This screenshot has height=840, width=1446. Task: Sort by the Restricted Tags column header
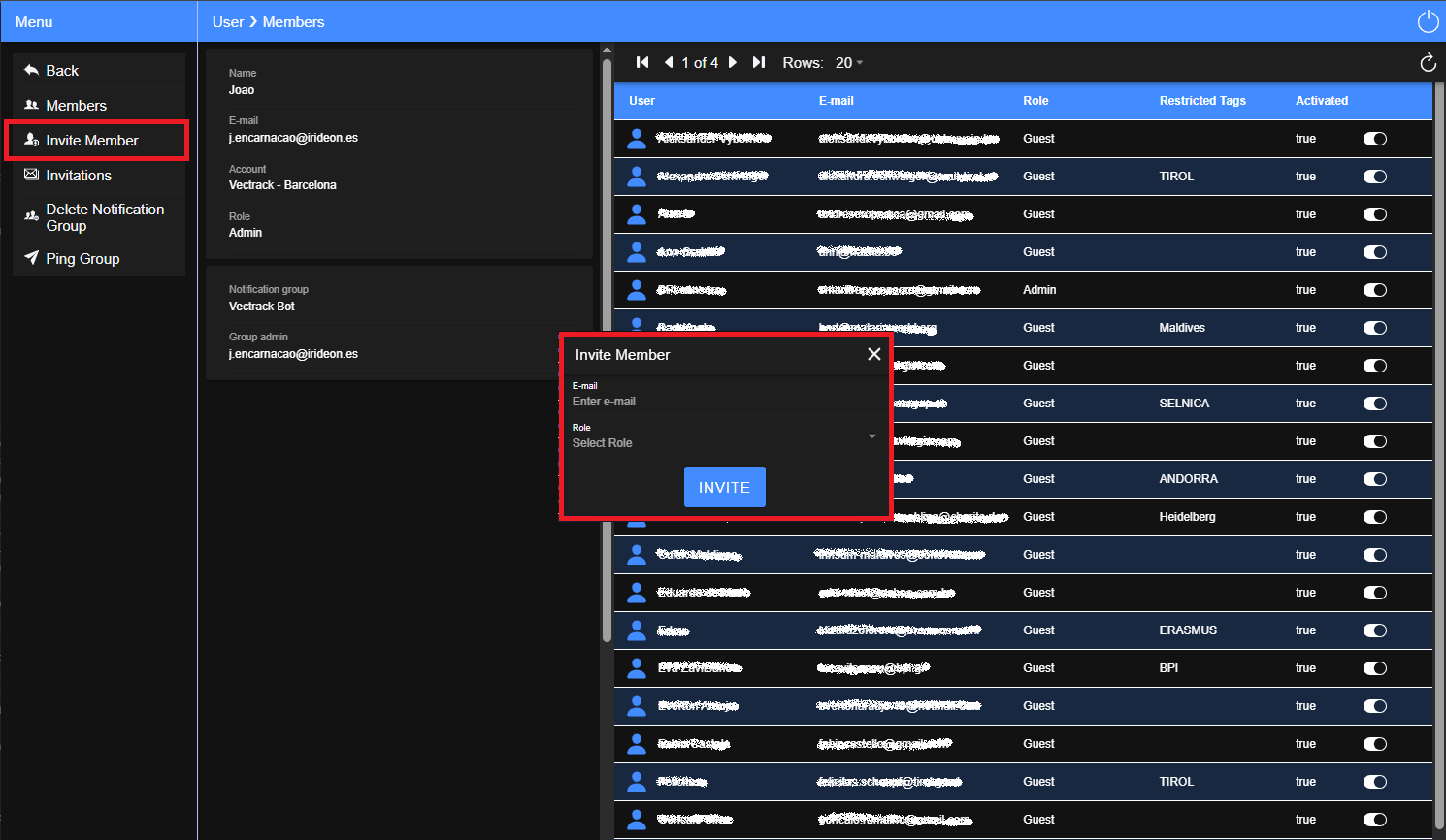tap(1202, 101)
